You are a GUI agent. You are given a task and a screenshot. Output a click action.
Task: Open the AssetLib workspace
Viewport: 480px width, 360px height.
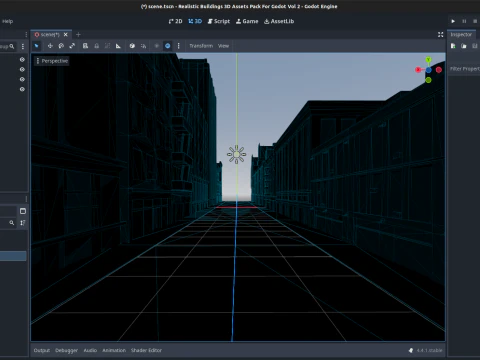tap(279, 21)
